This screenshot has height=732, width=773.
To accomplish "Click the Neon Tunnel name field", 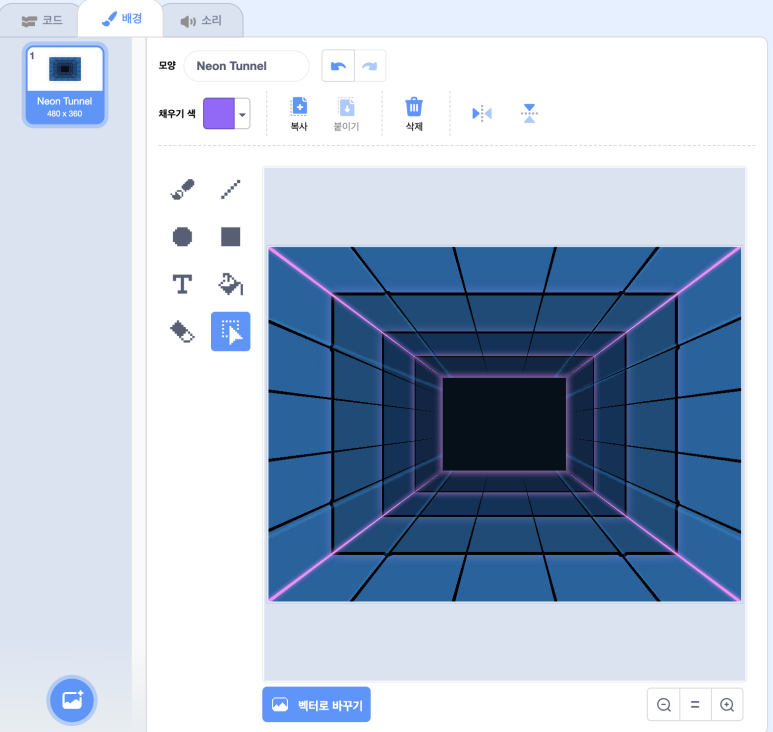I will [246, 66].
